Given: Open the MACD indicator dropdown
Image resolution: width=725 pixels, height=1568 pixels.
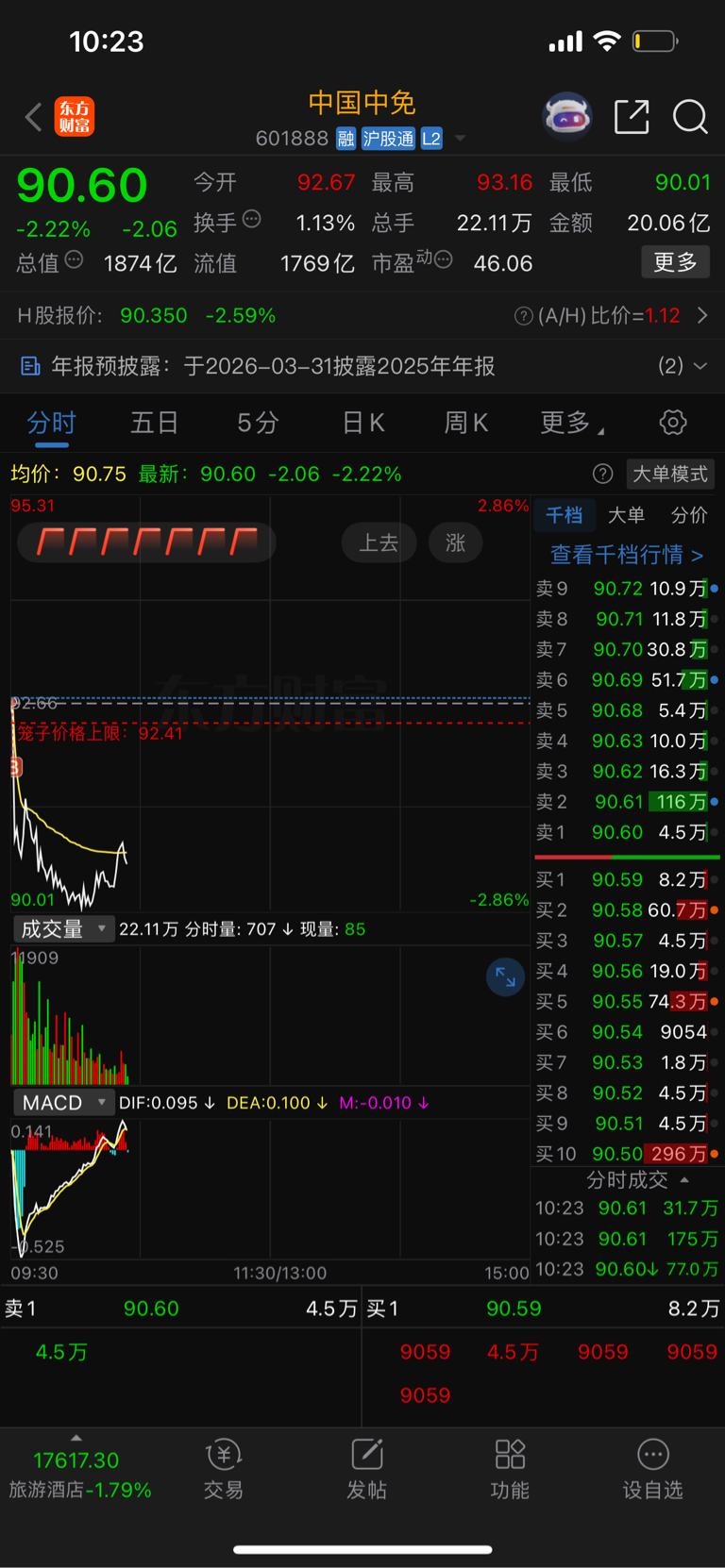Looking at the screenshot, I should point(64,1103).
